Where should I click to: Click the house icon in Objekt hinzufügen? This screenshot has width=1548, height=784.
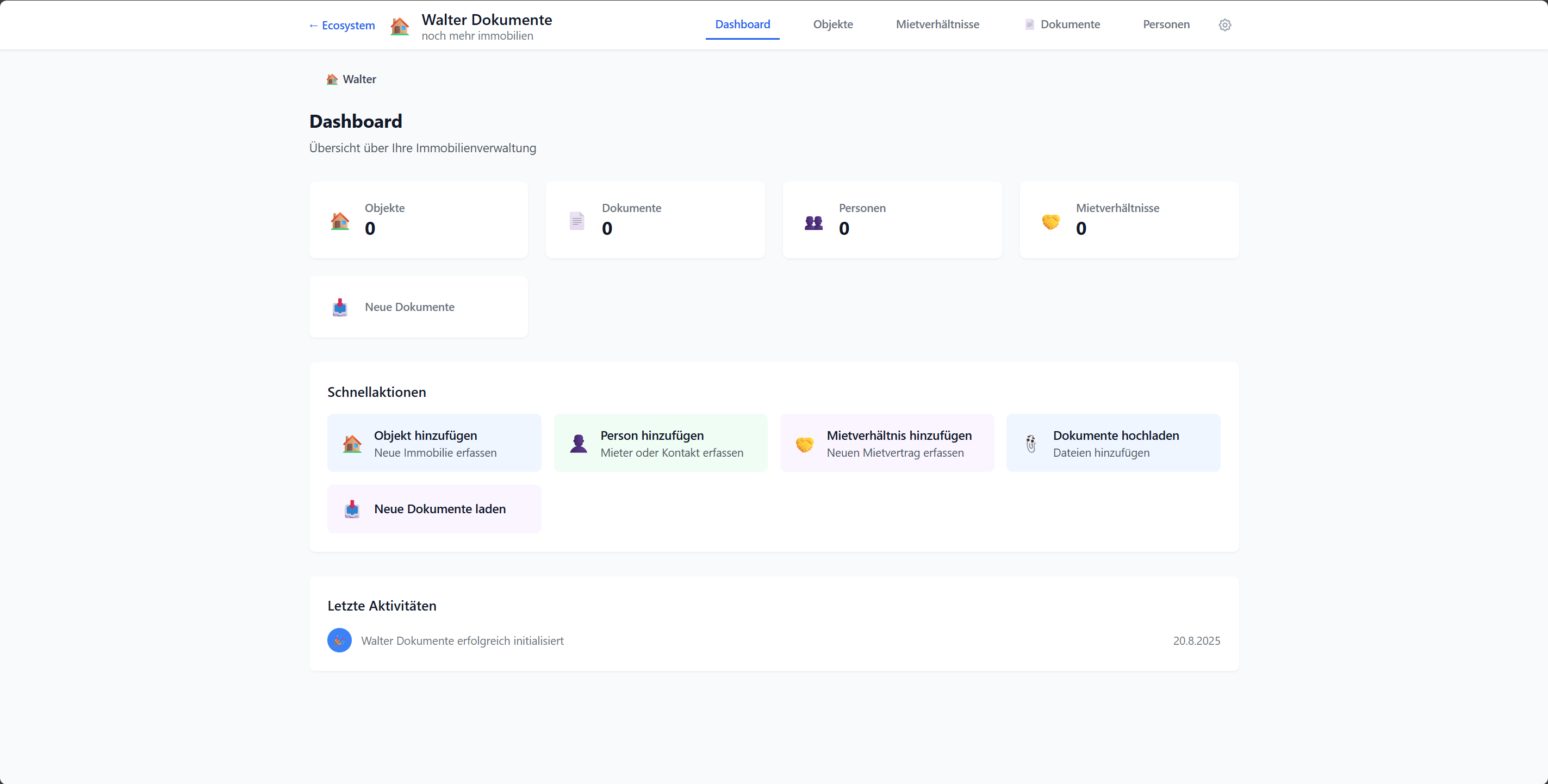point(352,444)
